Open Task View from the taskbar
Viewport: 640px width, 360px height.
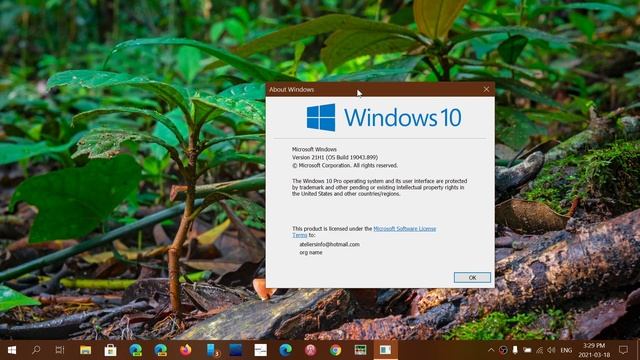tap(60, 350)
